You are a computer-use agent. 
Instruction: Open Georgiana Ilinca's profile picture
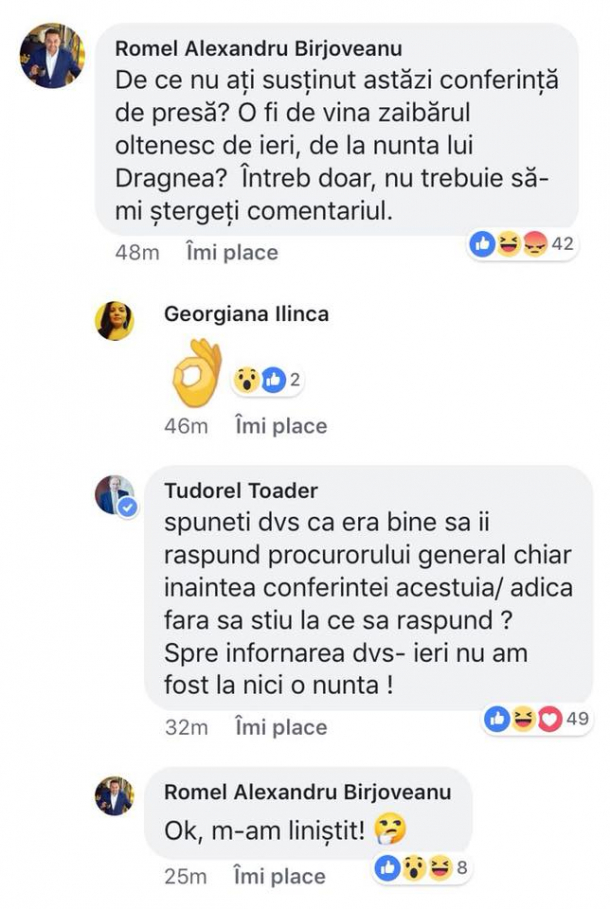[114, 321]
